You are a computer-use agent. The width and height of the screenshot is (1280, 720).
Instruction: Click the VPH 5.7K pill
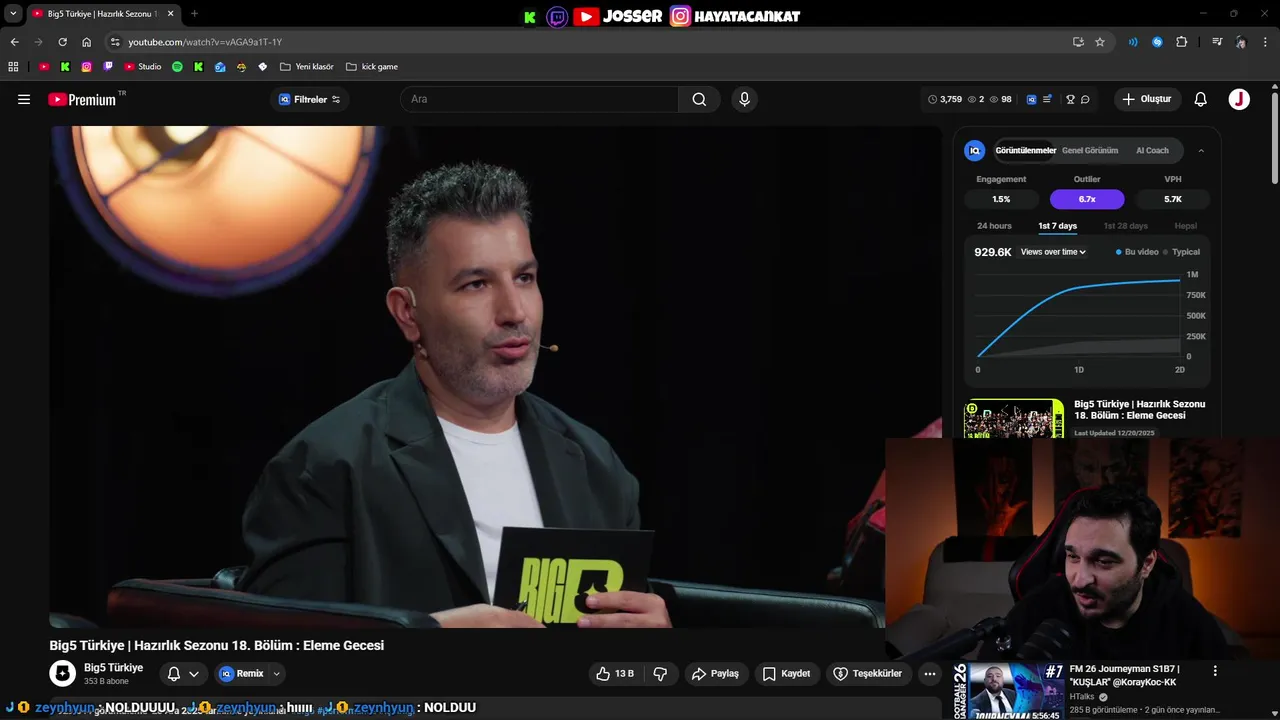point(1173,199)
